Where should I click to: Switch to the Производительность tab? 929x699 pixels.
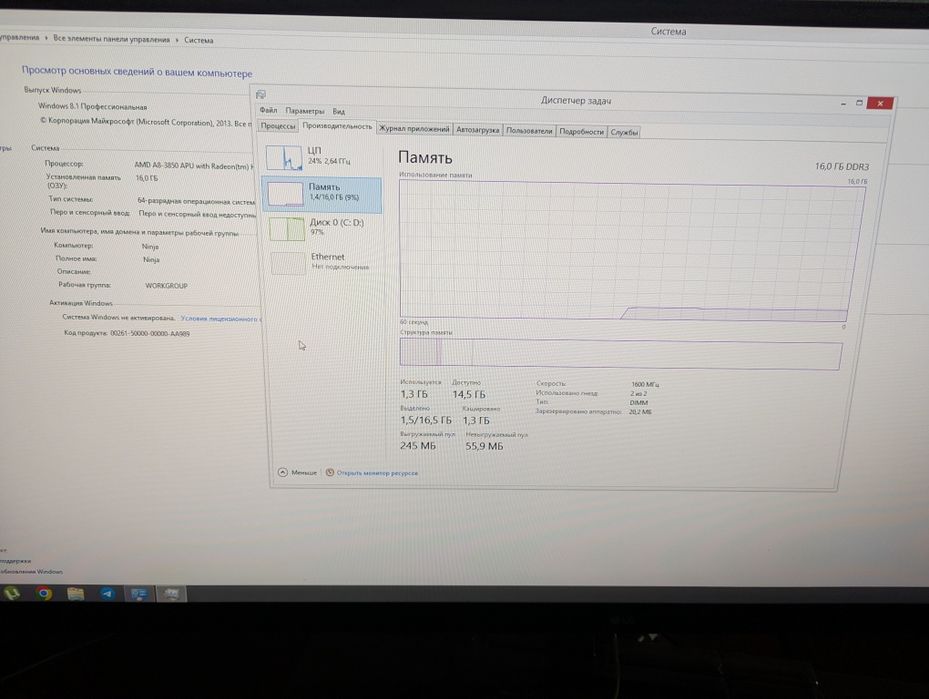pos(337,126)
